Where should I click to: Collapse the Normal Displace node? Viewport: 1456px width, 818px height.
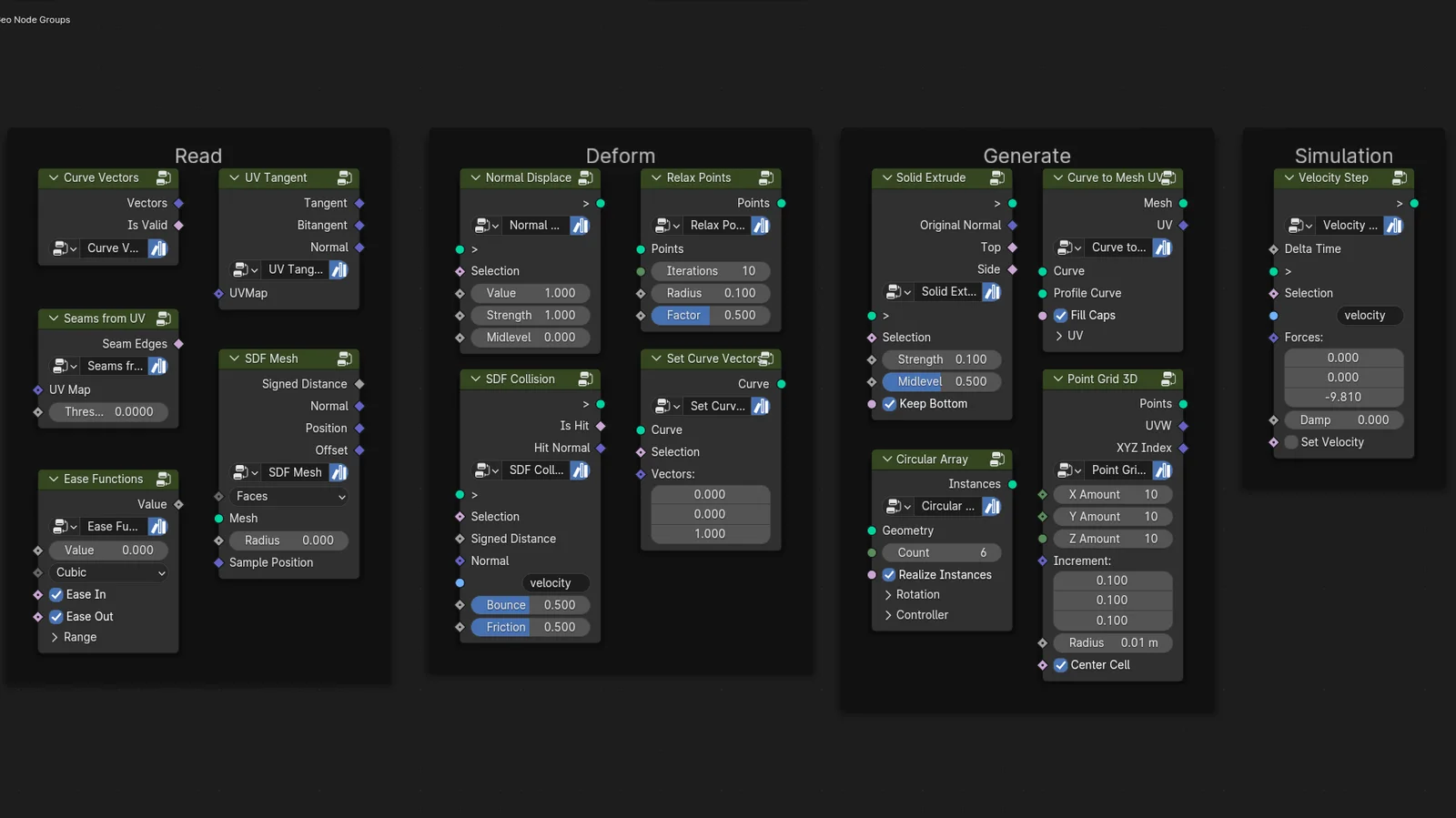pyautogui.click(x=475, y=178)
